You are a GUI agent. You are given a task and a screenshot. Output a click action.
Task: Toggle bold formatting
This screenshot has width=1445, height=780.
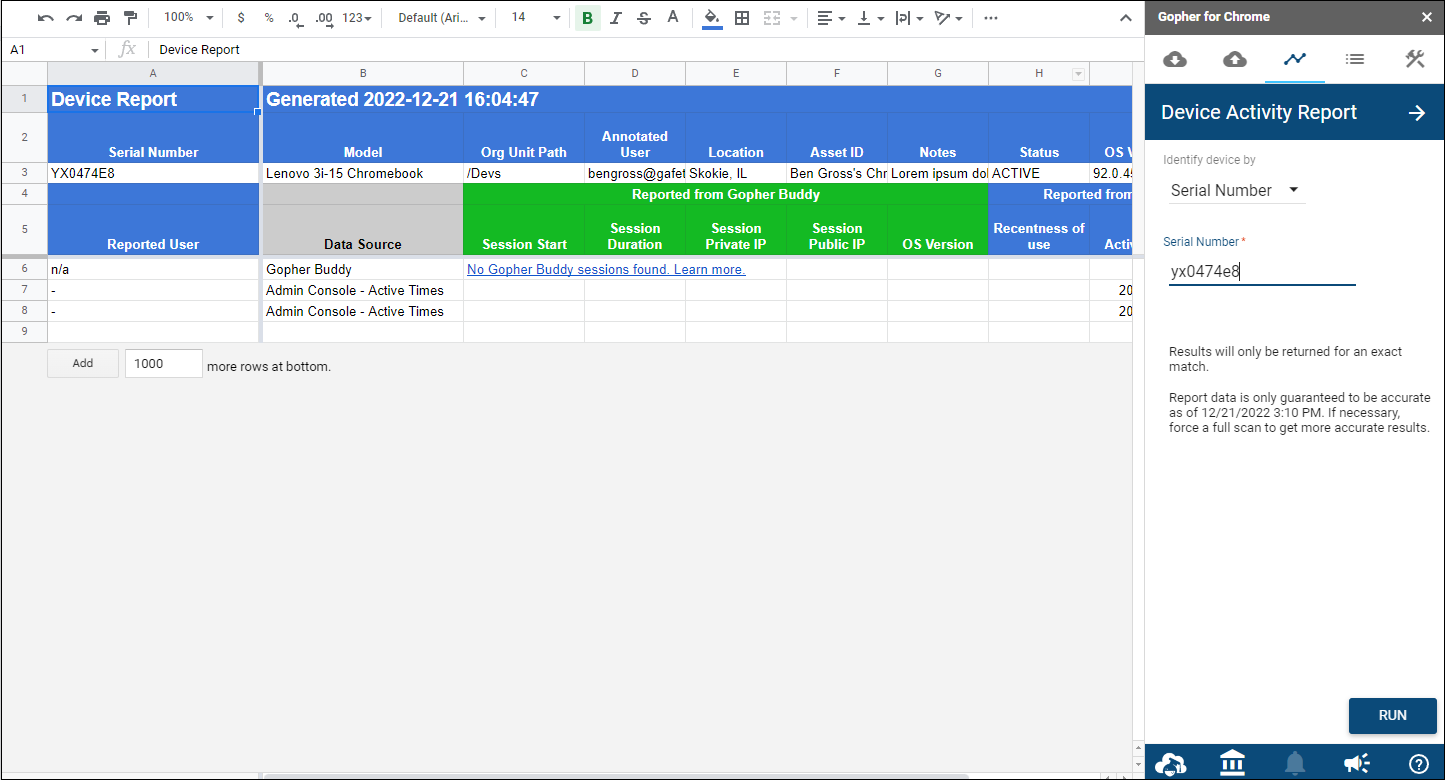587,18
